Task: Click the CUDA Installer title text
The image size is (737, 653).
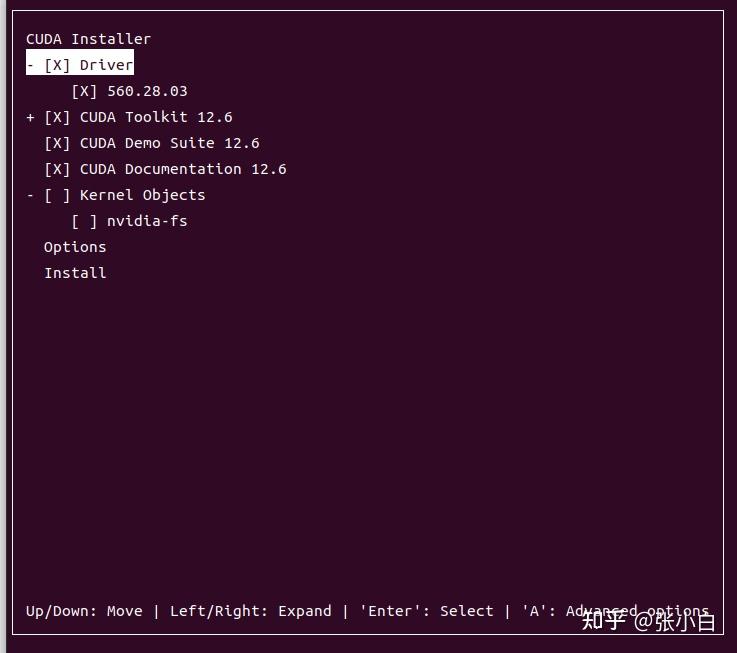Action: coord(88,39)
